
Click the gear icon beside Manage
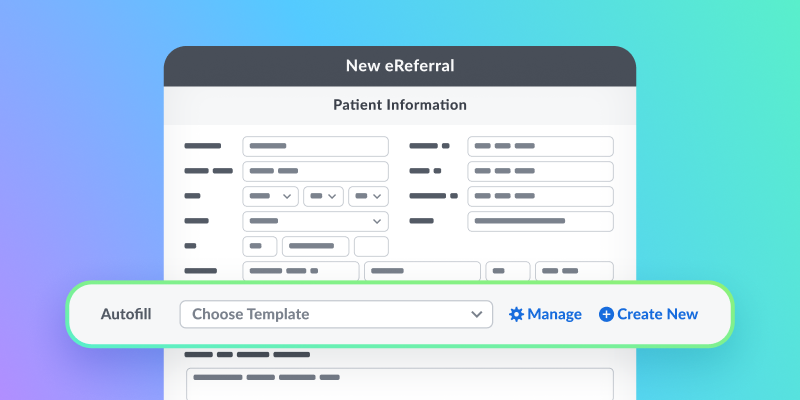coord(516,314)
